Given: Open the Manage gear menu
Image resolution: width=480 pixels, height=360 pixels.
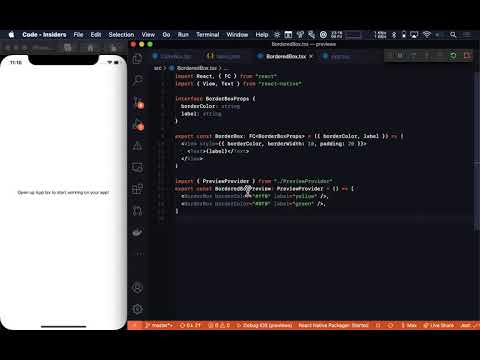Looking at the screenshot, I should click(x=137, y=309).
